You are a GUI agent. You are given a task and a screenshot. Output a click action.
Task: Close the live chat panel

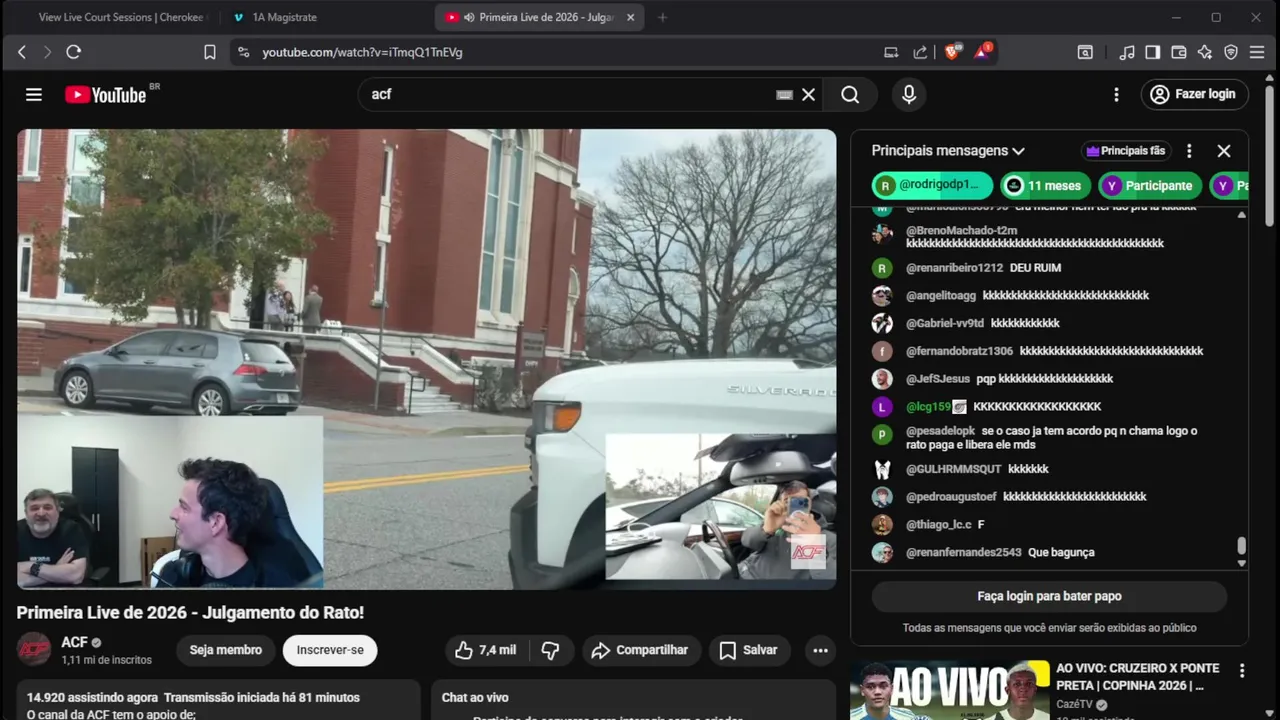[x=1224, y=151]
